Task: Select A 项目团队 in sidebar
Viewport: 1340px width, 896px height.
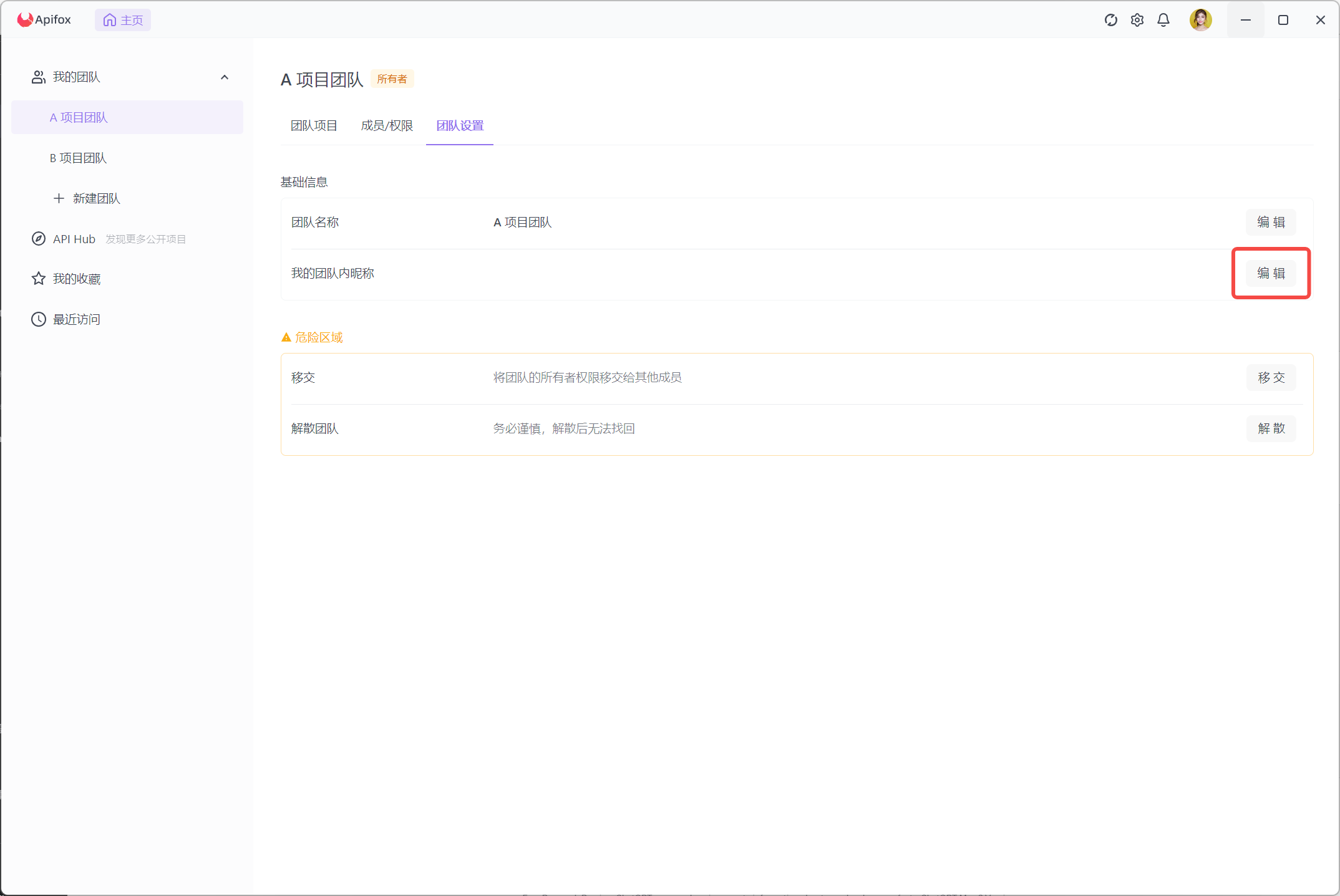Action: tap(79, 117)
